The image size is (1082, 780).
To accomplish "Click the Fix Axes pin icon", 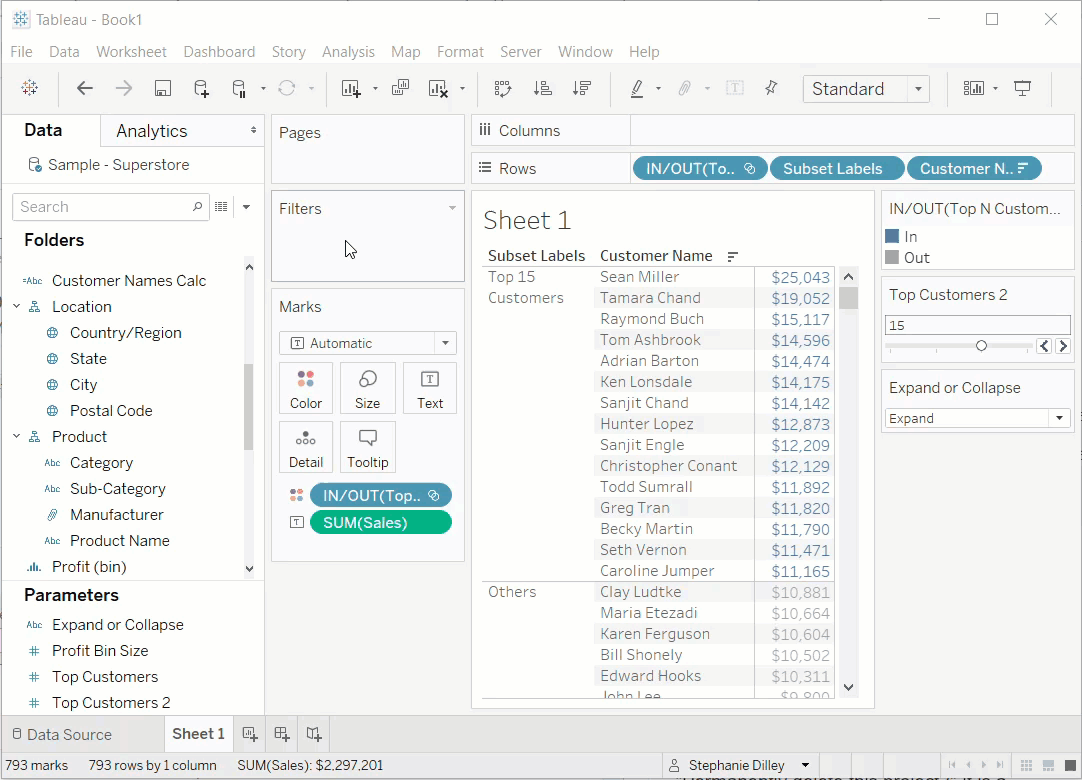I will click(x=771, y=88).
